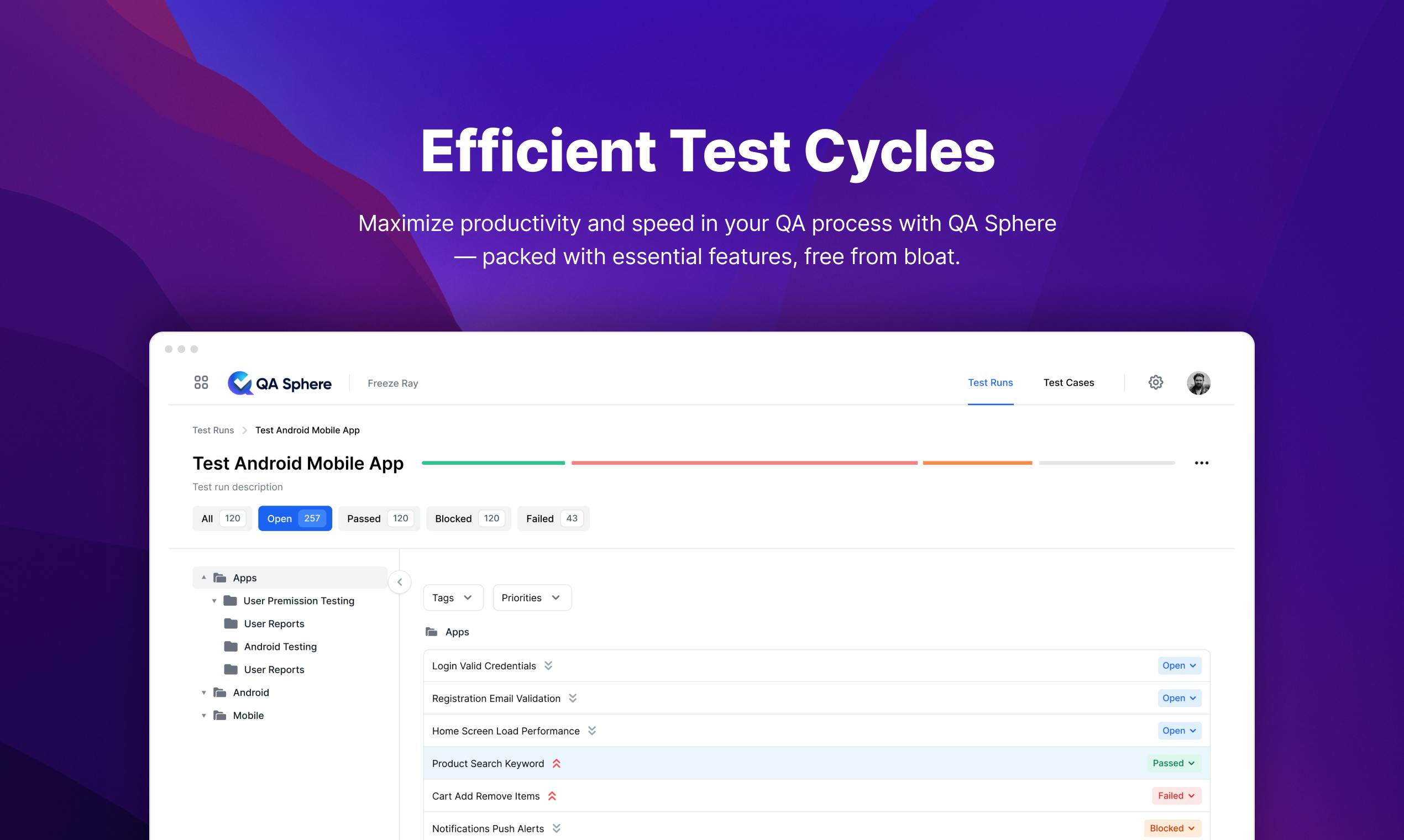Viewport: 1404px width, 840px height.
Task: Open the user profile avatar
Action: 1198,383
